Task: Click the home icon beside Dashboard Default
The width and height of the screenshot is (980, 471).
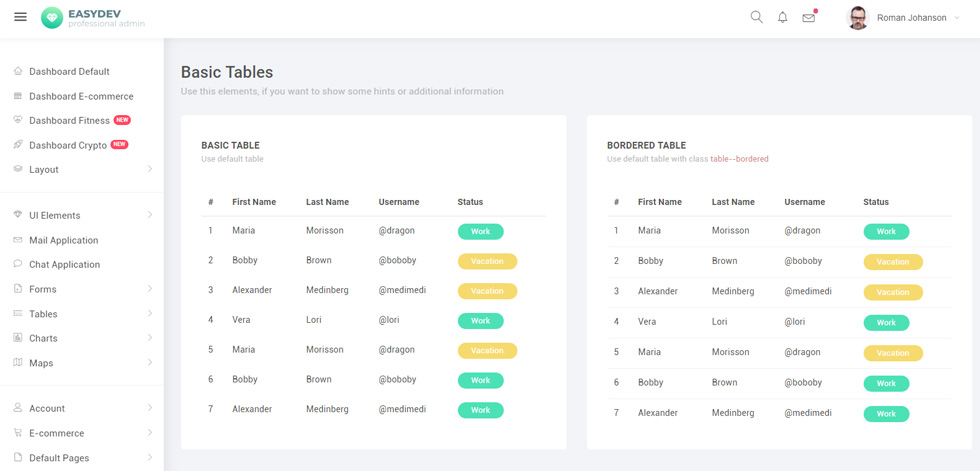Action: point(18,71)
